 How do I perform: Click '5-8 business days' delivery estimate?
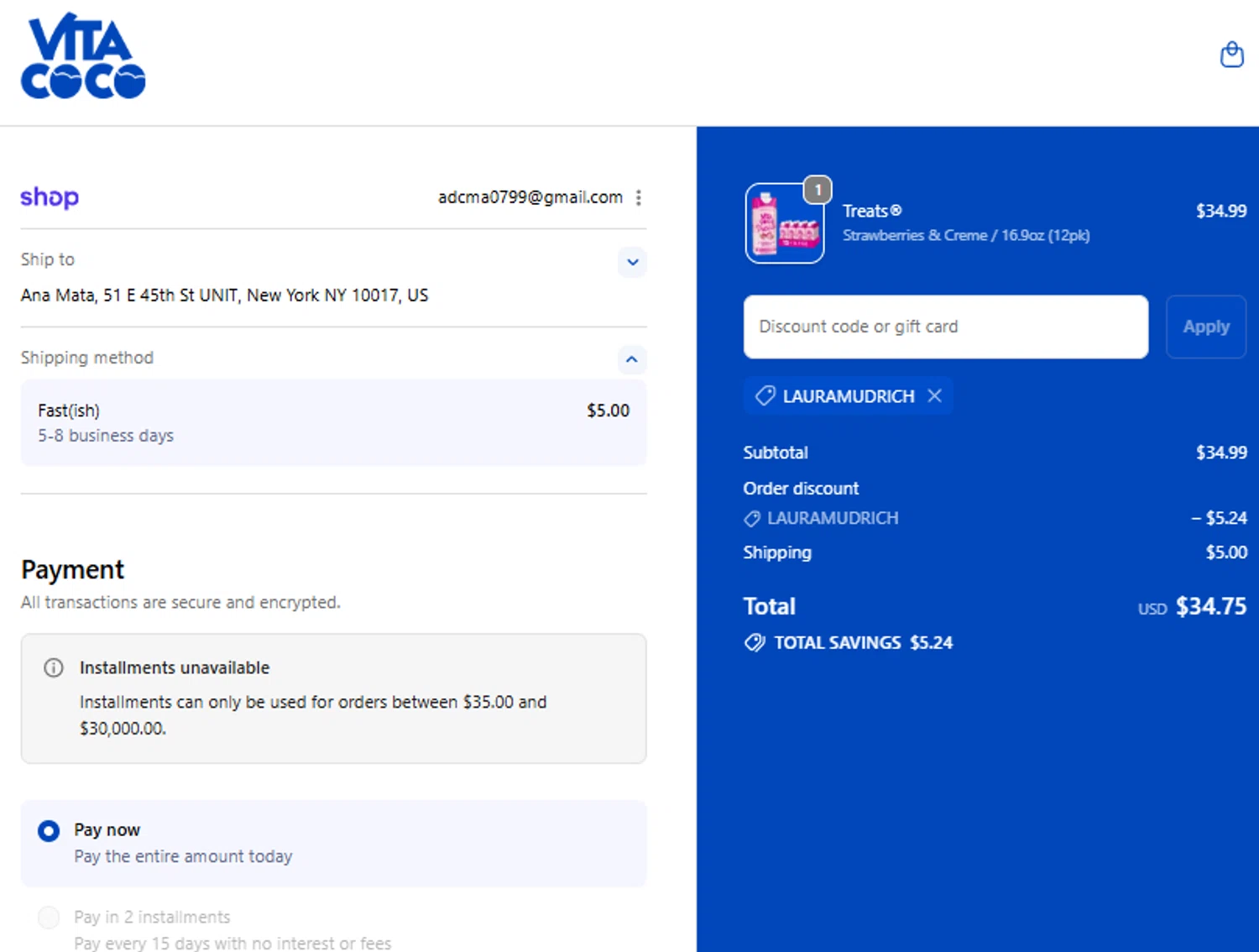(x=106, y=436)
